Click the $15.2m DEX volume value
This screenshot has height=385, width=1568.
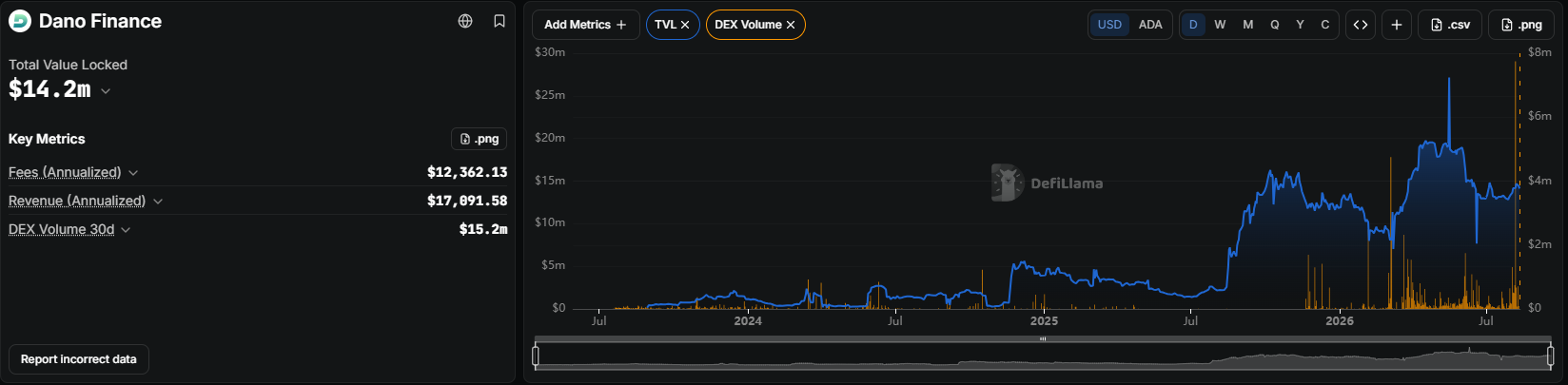[x=483, y=229]
